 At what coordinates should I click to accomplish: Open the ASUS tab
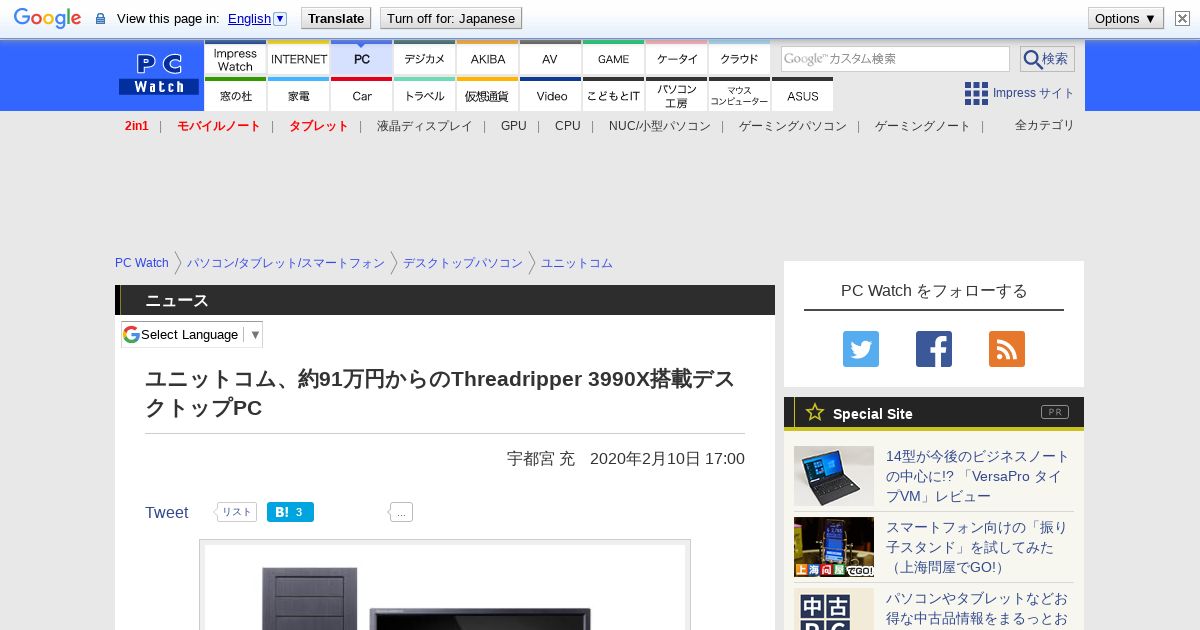(x=802, y=95)
